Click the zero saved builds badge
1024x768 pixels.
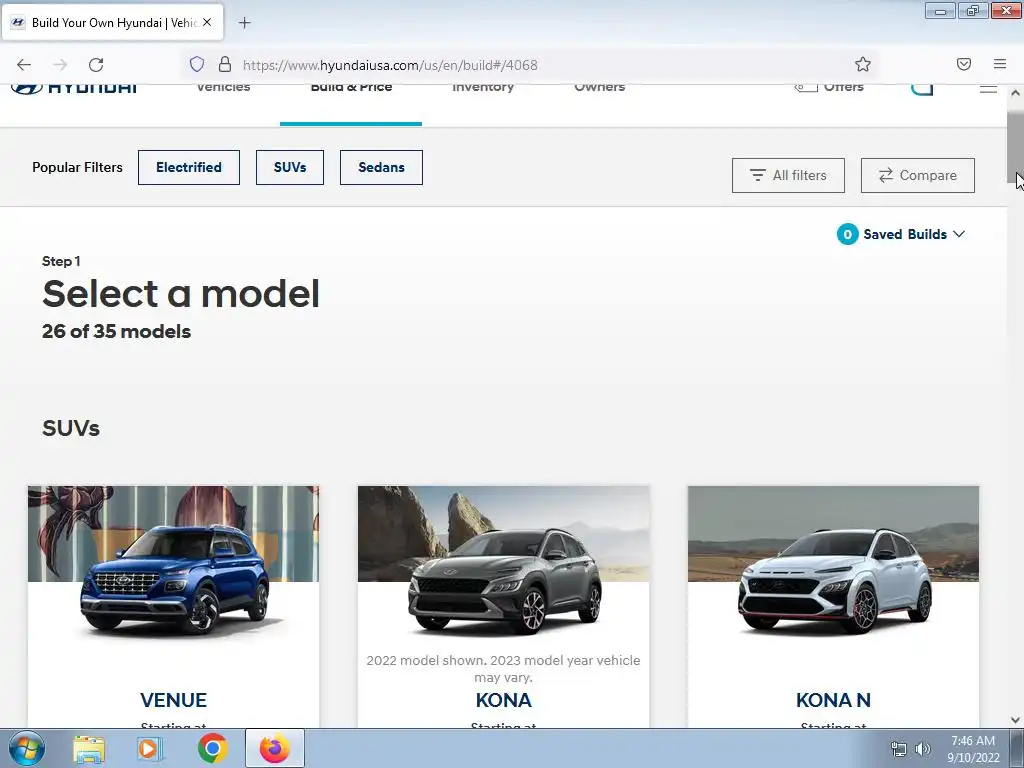[848, 234]
